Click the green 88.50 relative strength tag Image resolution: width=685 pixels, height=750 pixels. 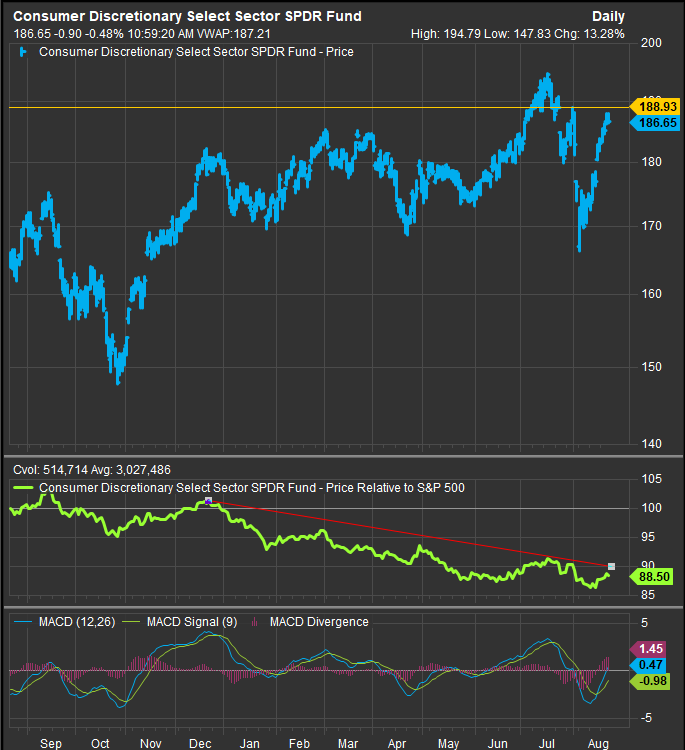tap(651, 576)
